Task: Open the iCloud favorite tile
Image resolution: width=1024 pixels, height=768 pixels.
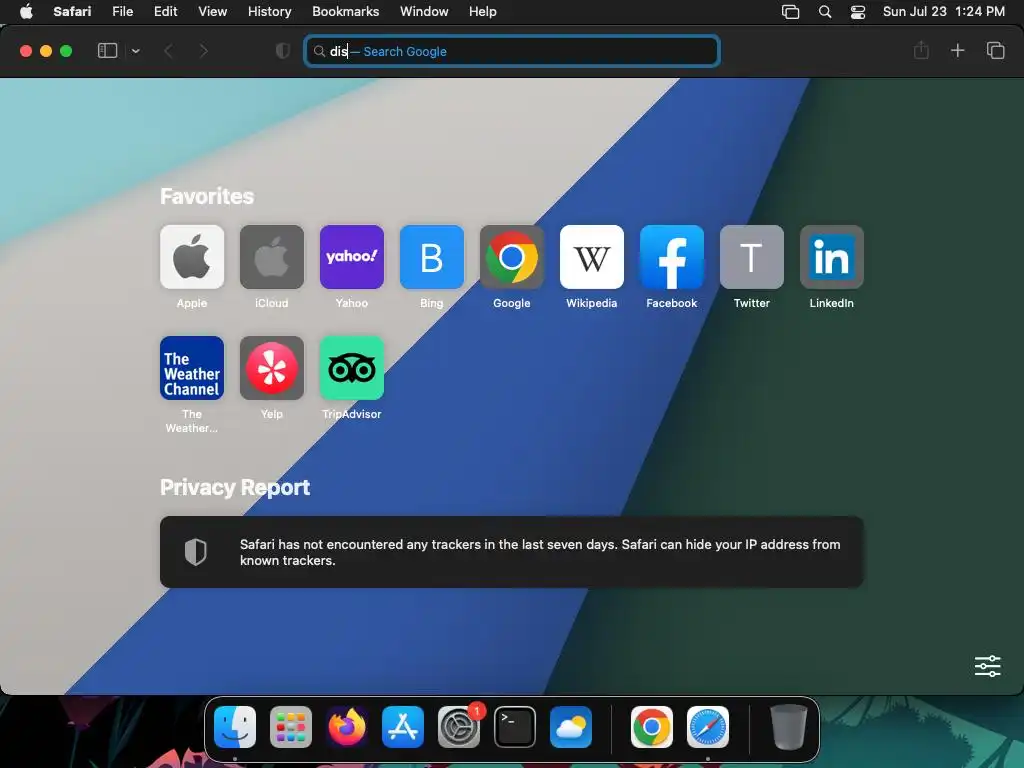Action: pyautogui.click(x=272, y=257)
